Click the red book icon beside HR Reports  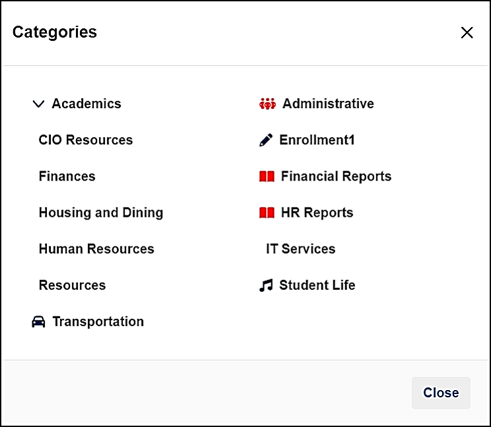267,213
